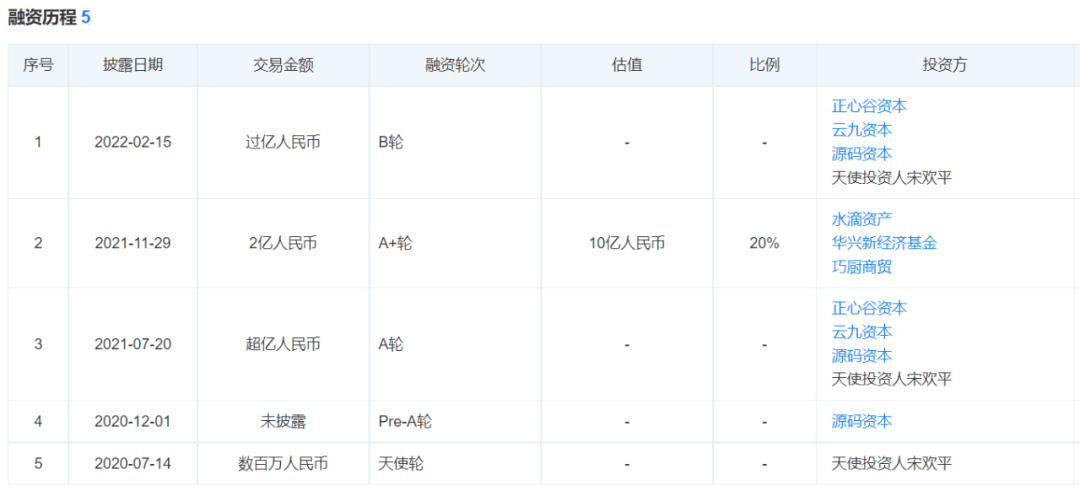Click the 投资方 column header
The width and height of the screenshot is (1080, 491).
click(x=945, y=65)
